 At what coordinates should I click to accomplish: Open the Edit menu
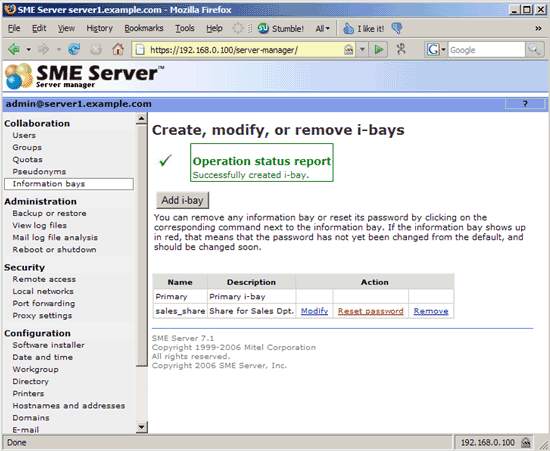[x=39, y=28]
